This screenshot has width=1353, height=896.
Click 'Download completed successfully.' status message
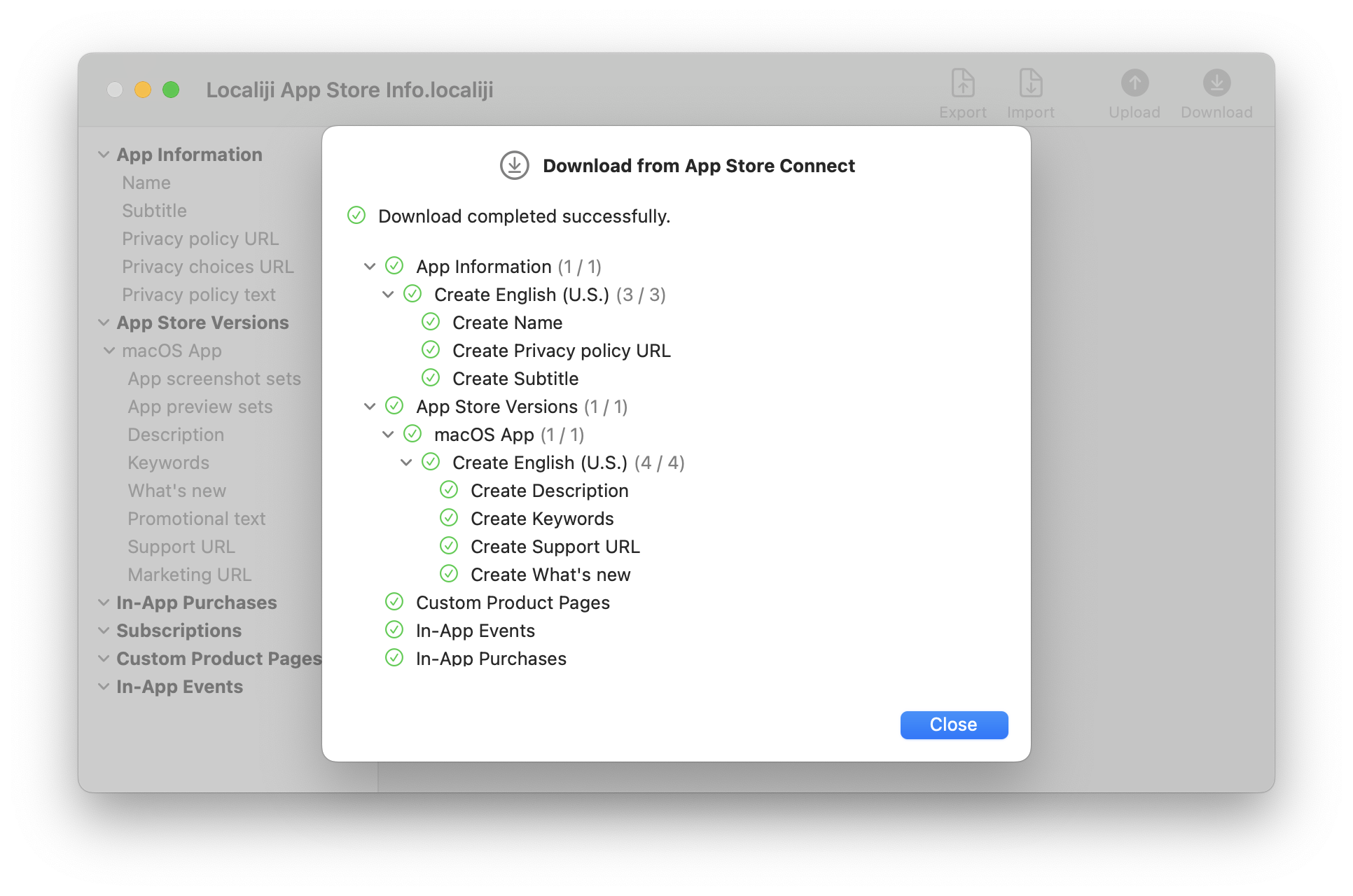tap(525, 216)
